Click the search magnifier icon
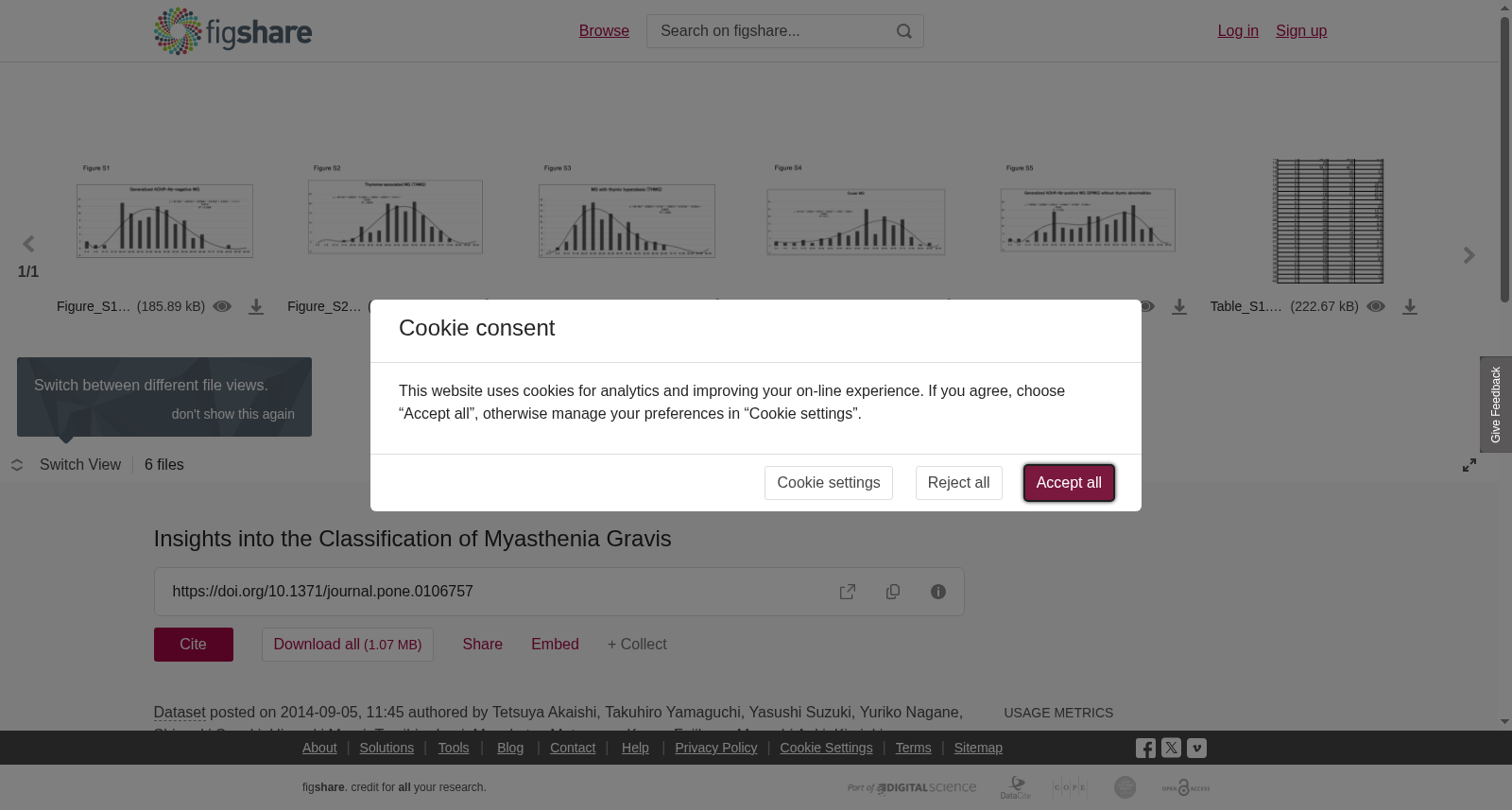Screen dimensions: 1512x810 pyautogui.click(x=904, y=31)
